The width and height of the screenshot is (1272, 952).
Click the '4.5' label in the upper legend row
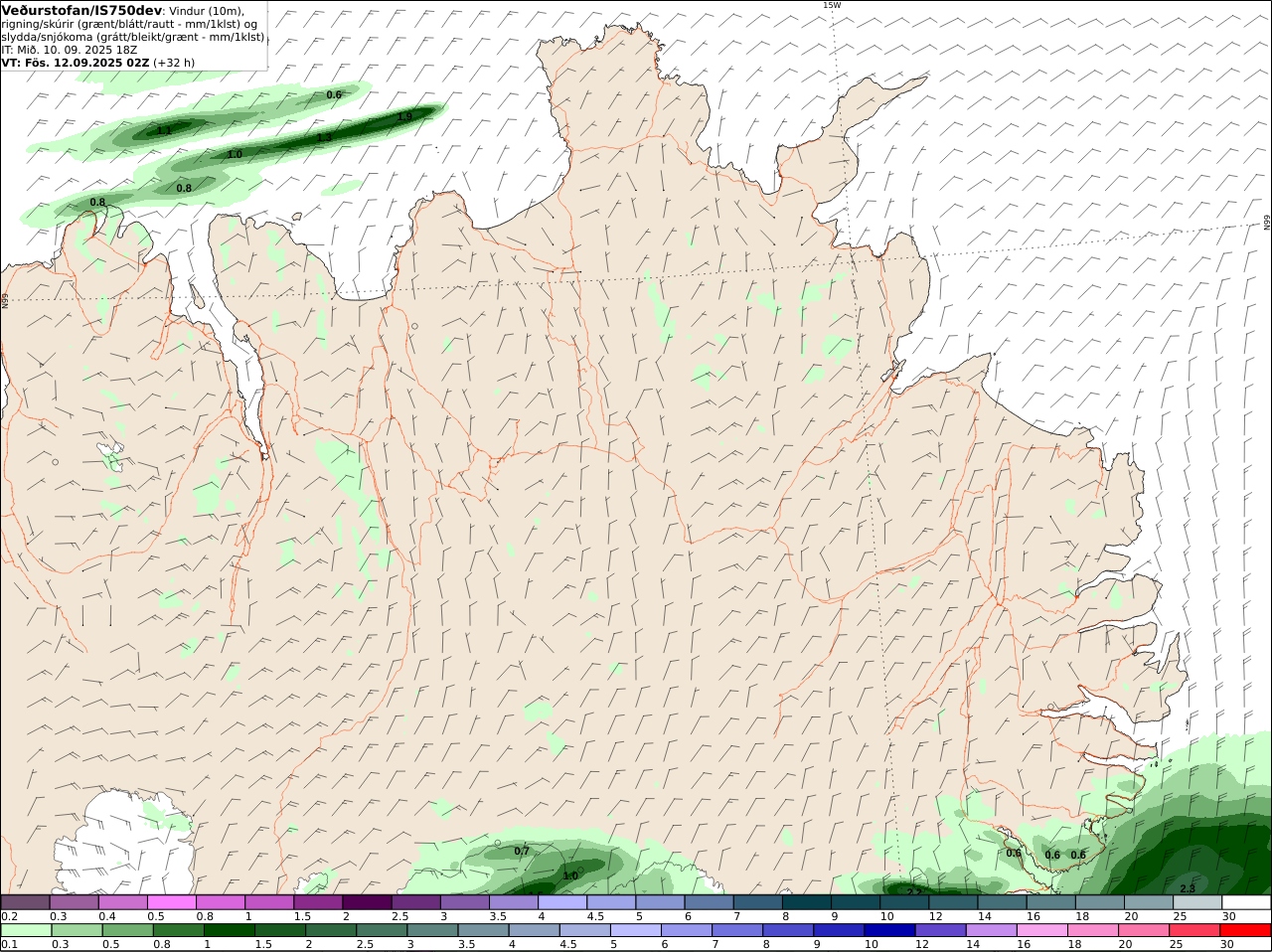(595, 916)
